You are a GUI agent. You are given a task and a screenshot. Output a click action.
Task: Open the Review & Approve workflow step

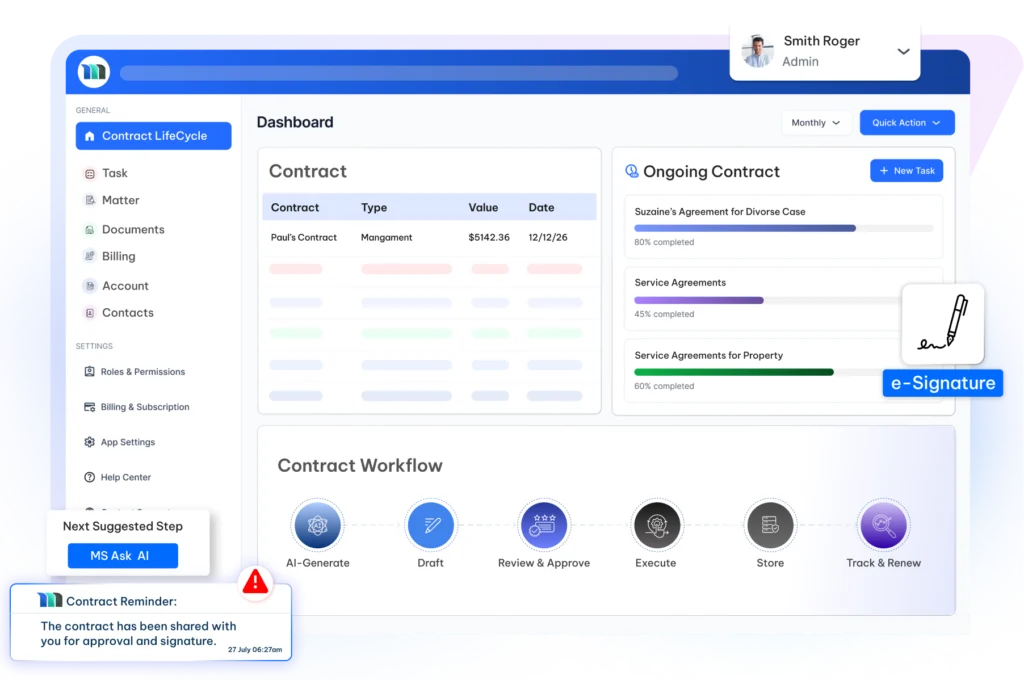pyautogui.click(x=544, y=524)
